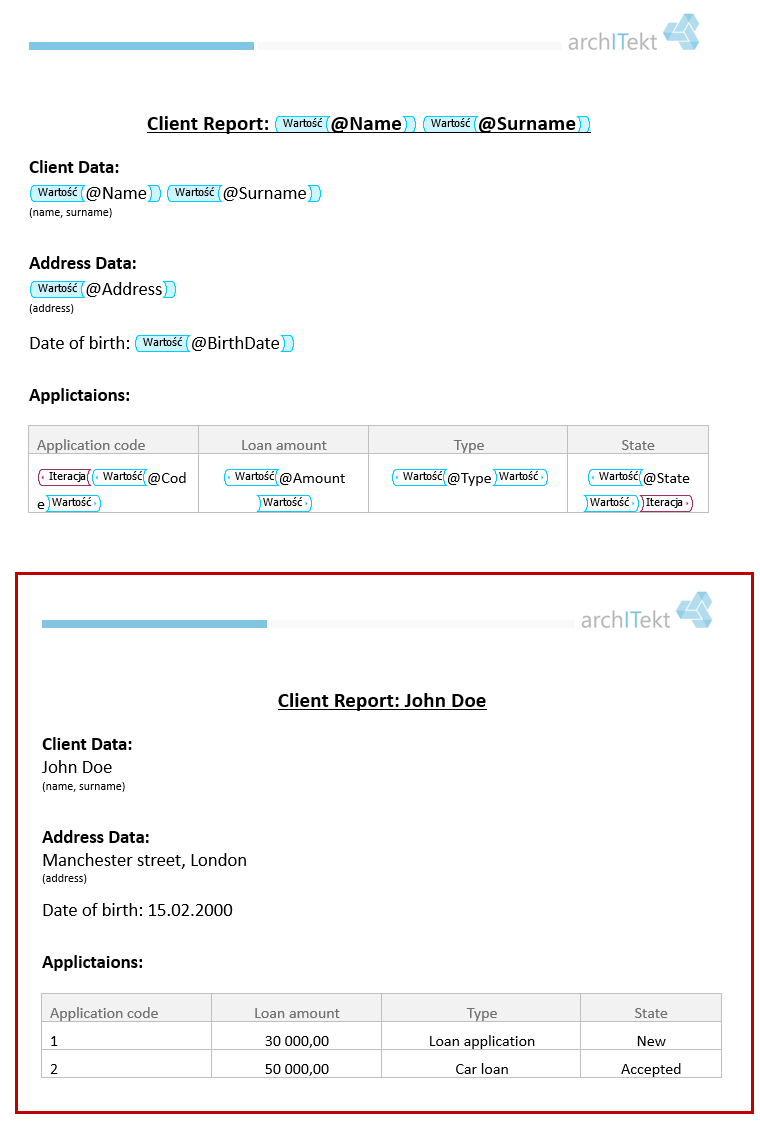Select the Wartość tag before @Name in the title
The image size is (760, 1122).
click(302, 124)
